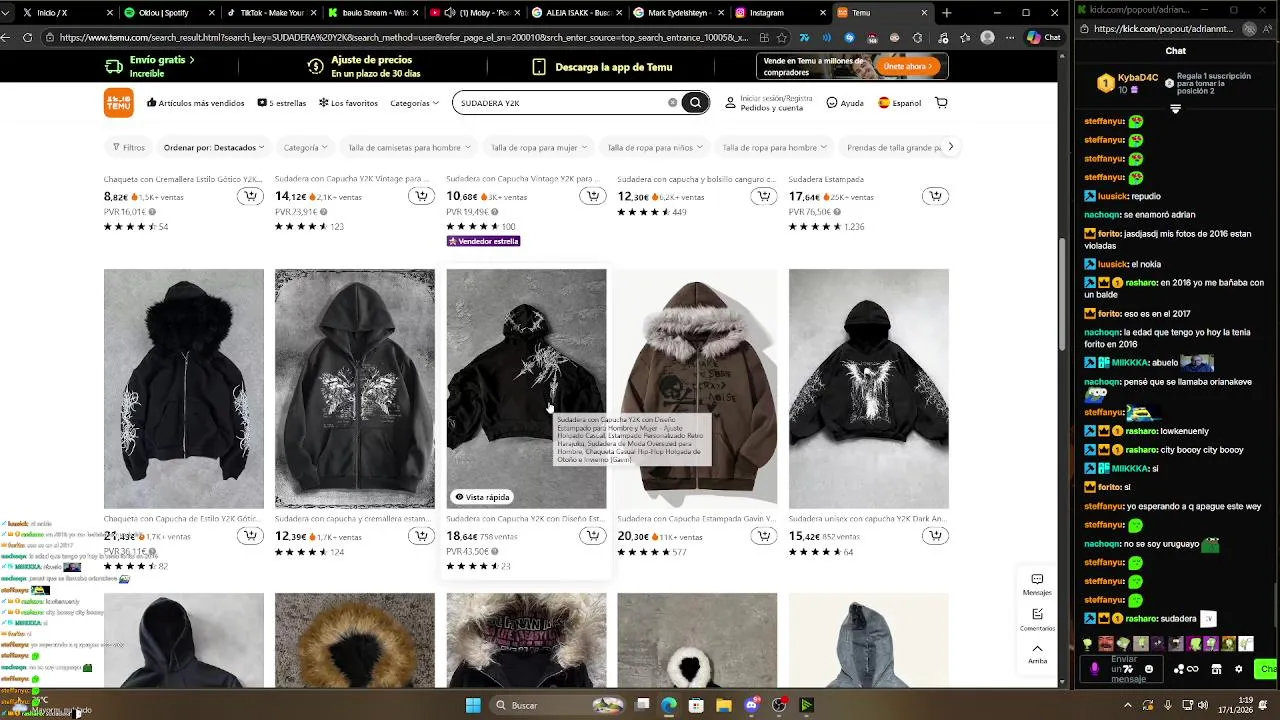1280x720 pixels.
Task: Open File Explorer from the taskbar
Action: pyautogui.click(x=724, y=705)
